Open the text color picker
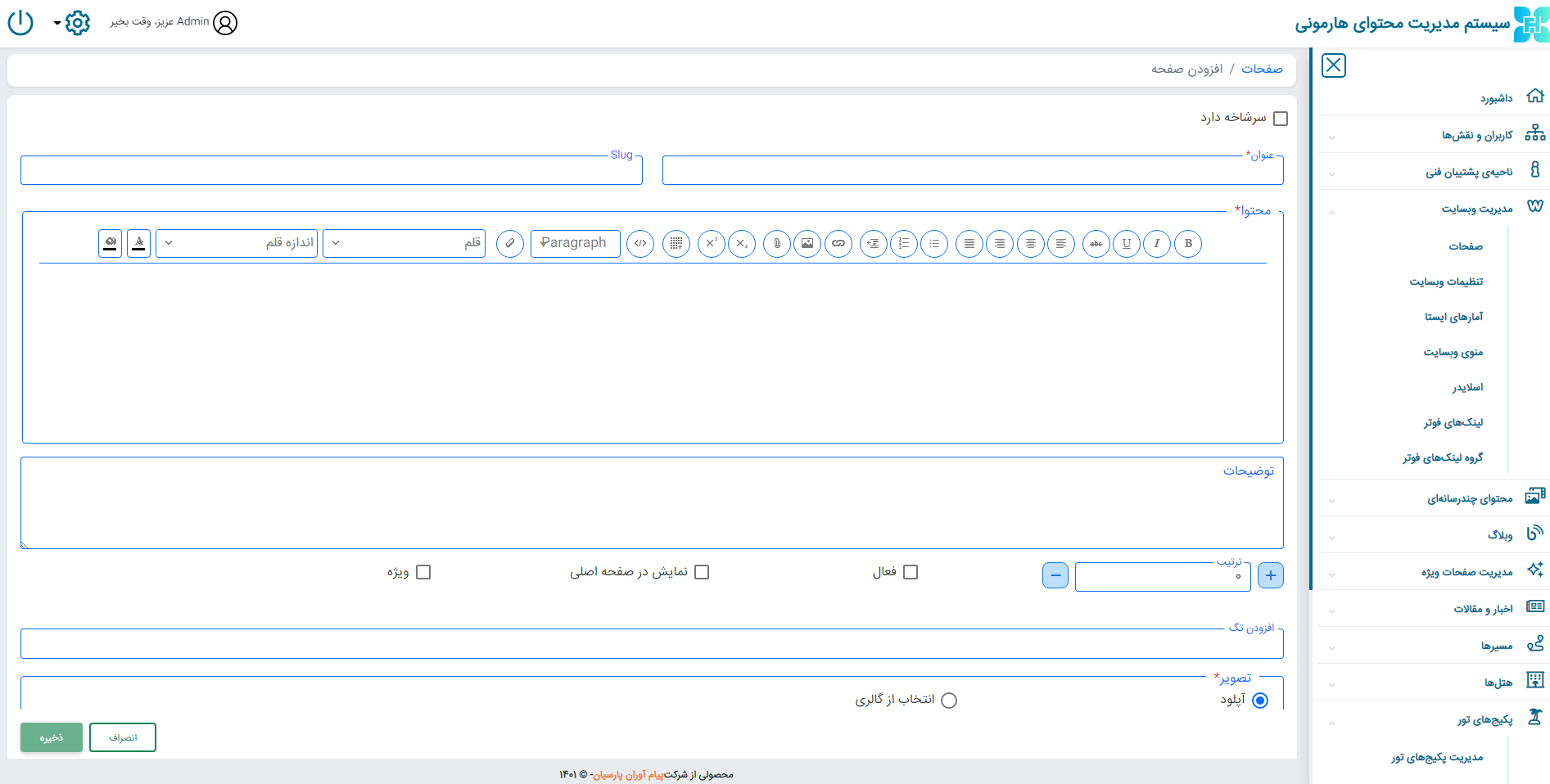1550x784 pixels. tap(139, 243)
